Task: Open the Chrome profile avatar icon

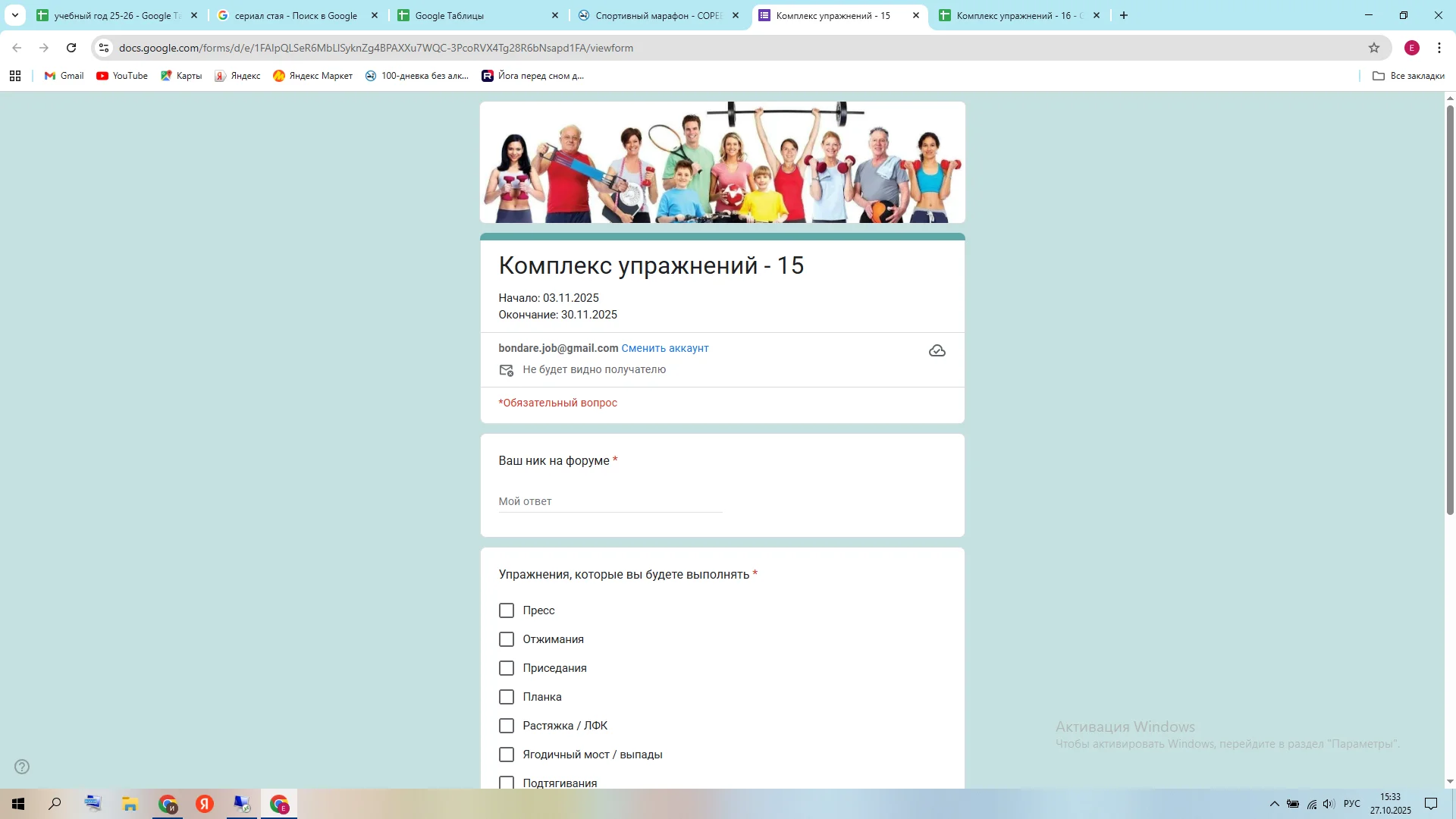Action: (1411, 48)
